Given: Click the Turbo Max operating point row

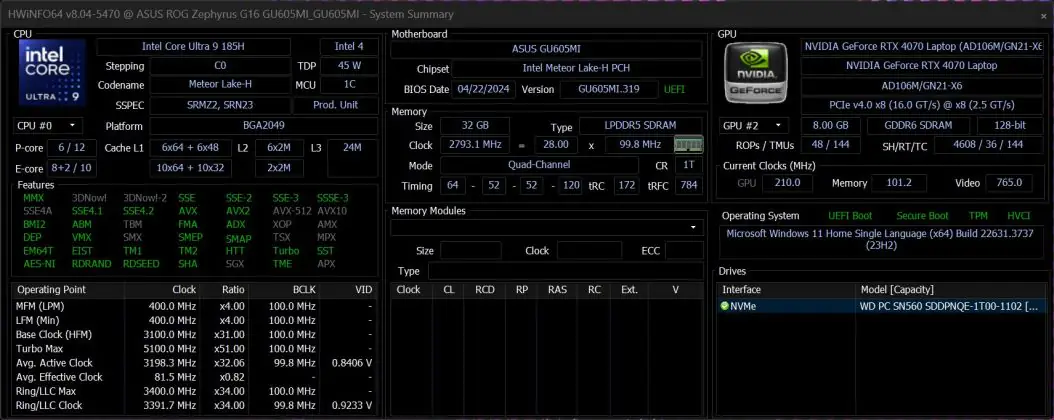Looking at the screenshot, I should (195, 349).
